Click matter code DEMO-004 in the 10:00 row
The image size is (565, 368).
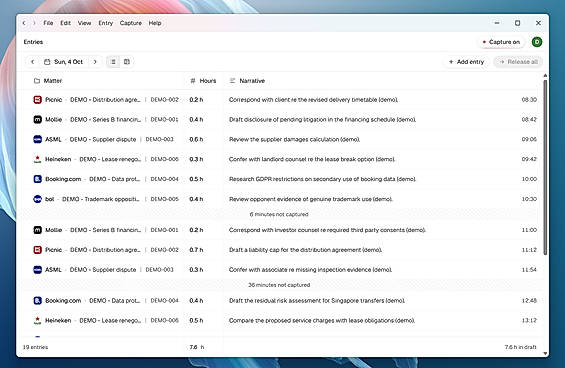pyautogui.click(x=164, y=179)
